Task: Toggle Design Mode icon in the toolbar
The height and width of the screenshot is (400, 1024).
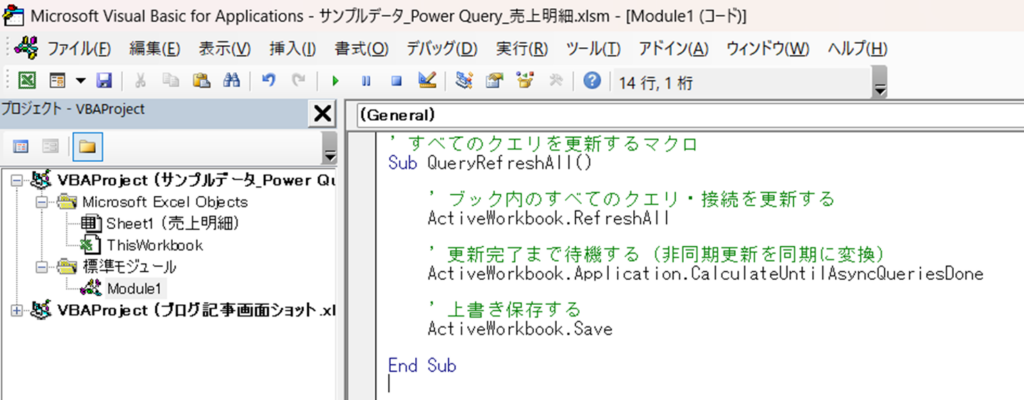Action: (427, 81)
